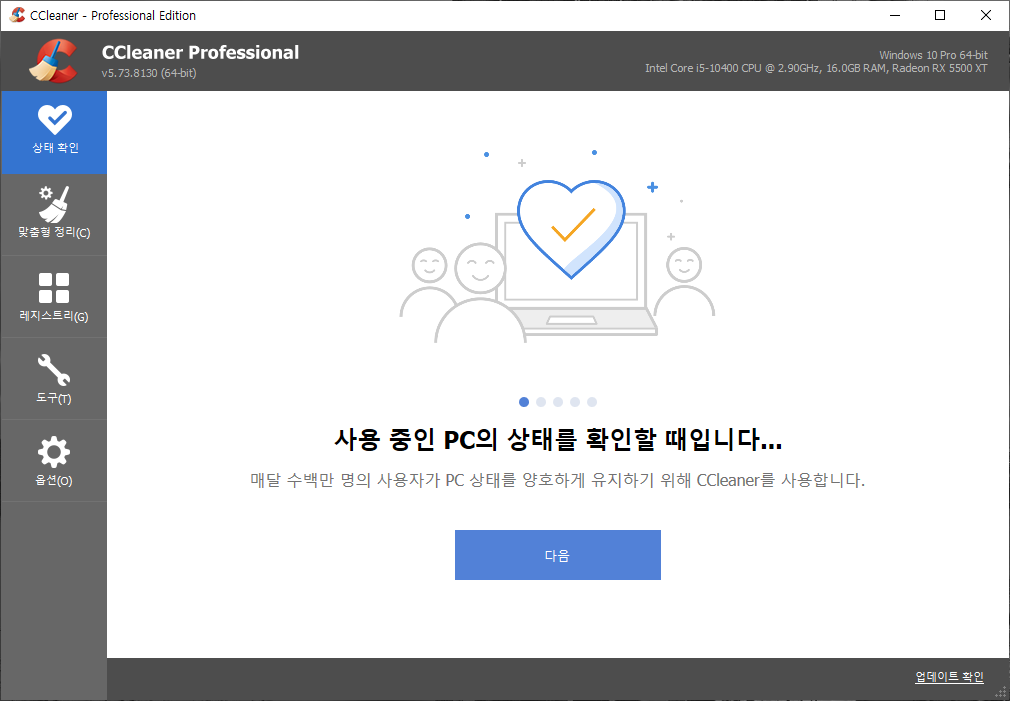Select the first carousel page dot
The image size is (1010, 701).
point(524,402)
